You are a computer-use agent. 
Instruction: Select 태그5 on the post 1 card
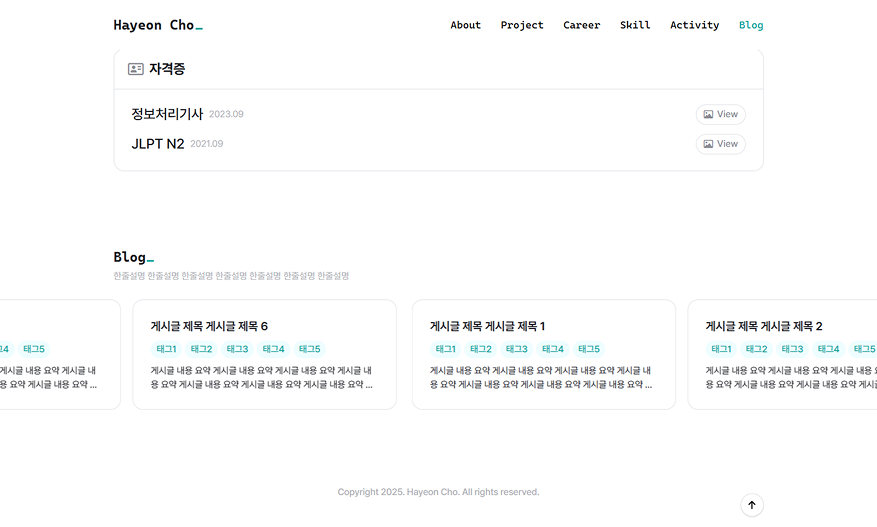click(x=588, y=349)
